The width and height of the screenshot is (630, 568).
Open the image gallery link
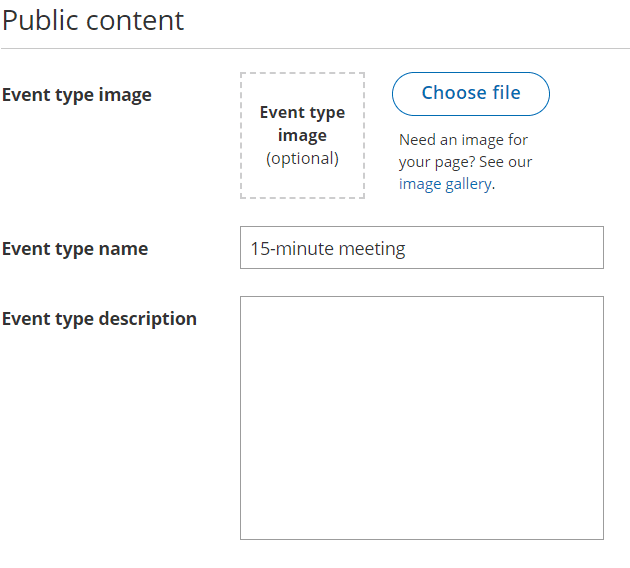[445, 184]
